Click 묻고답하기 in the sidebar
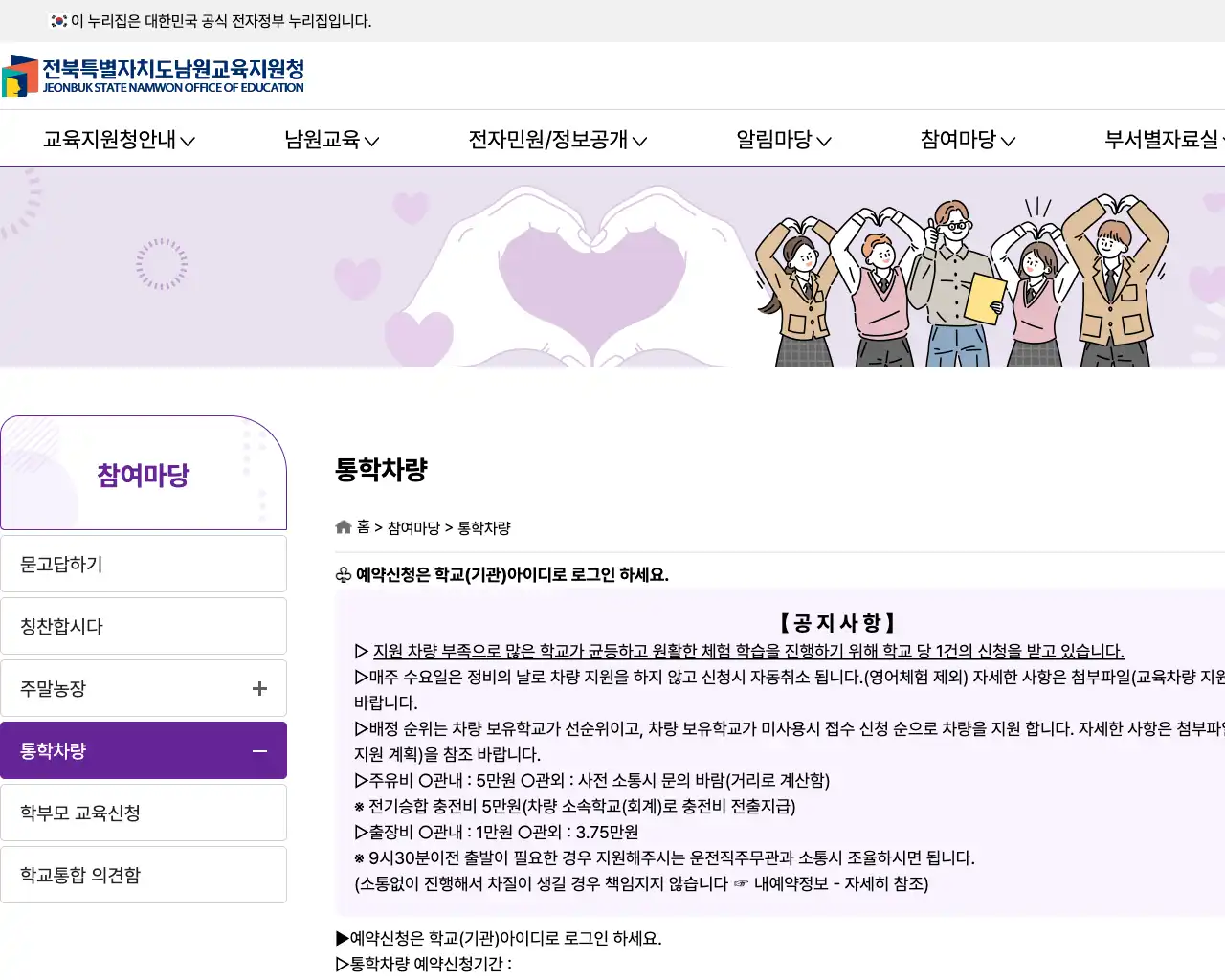This screenshot has width=1225, height=980. [144, 564]
